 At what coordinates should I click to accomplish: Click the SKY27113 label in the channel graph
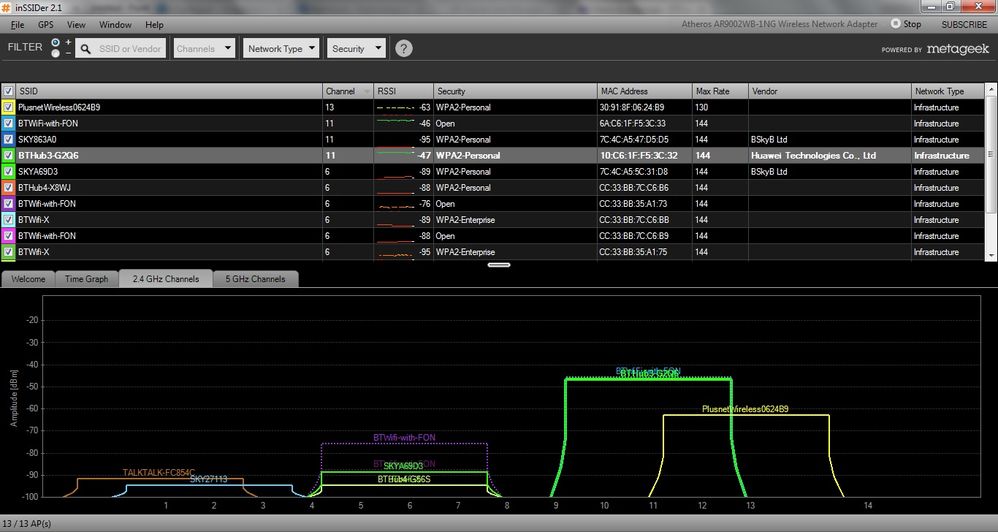[208, 479]
